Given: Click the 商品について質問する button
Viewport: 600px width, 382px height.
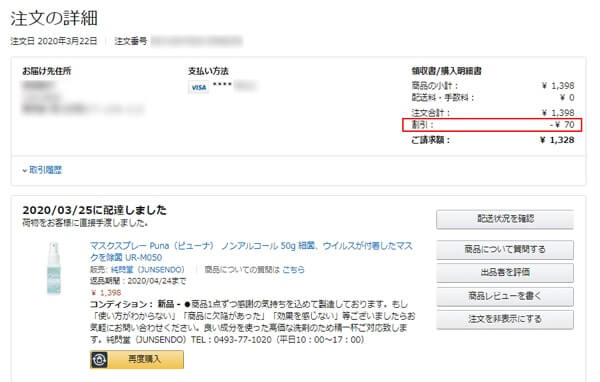Looking at the screenshot, I should click(x=505, y=250).
